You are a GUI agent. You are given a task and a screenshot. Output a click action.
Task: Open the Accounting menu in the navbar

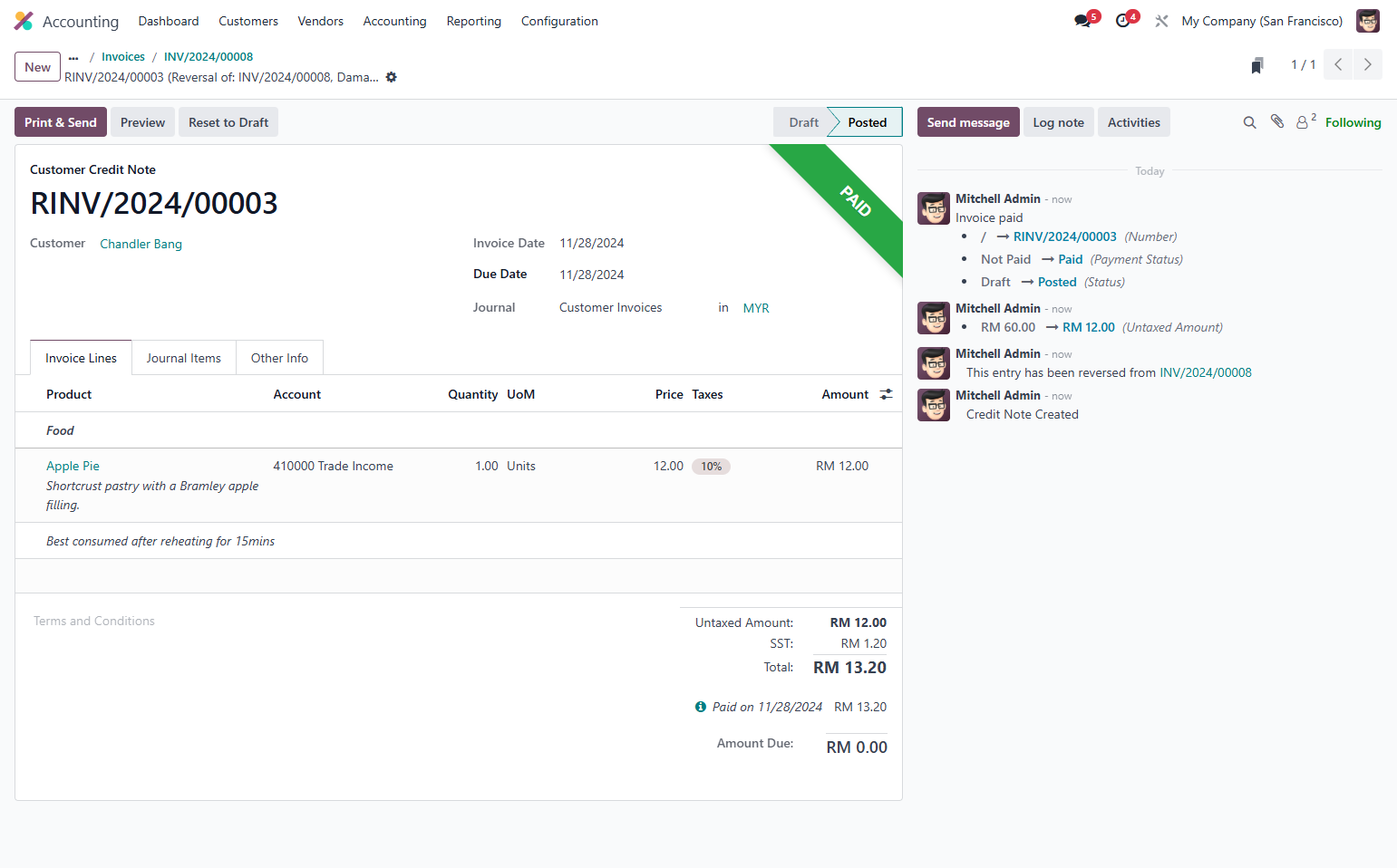[x=394, y=21]
